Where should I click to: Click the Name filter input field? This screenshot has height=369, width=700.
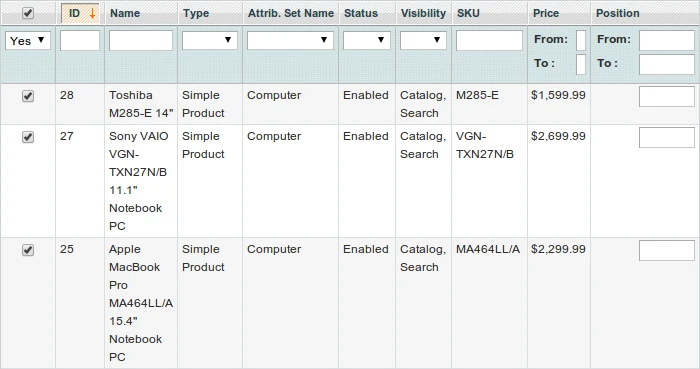tap(141, 41)
